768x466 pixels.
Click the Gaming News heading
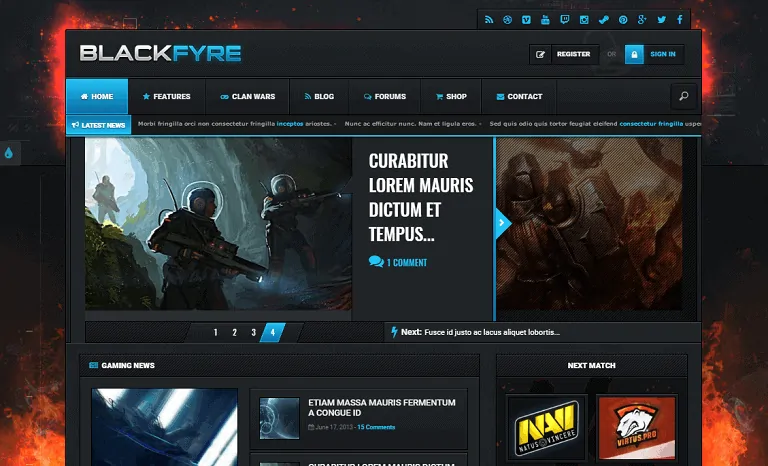(128, 366)
